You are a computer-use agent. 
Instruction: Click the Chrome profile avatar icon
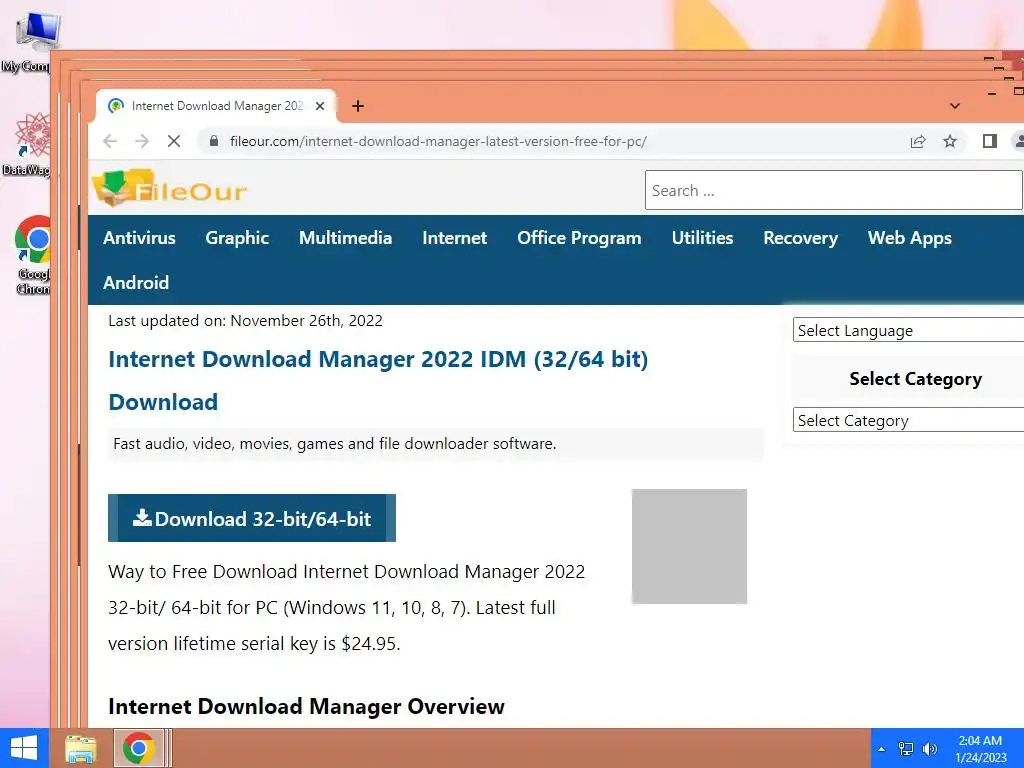click(x=1017, y=141)
